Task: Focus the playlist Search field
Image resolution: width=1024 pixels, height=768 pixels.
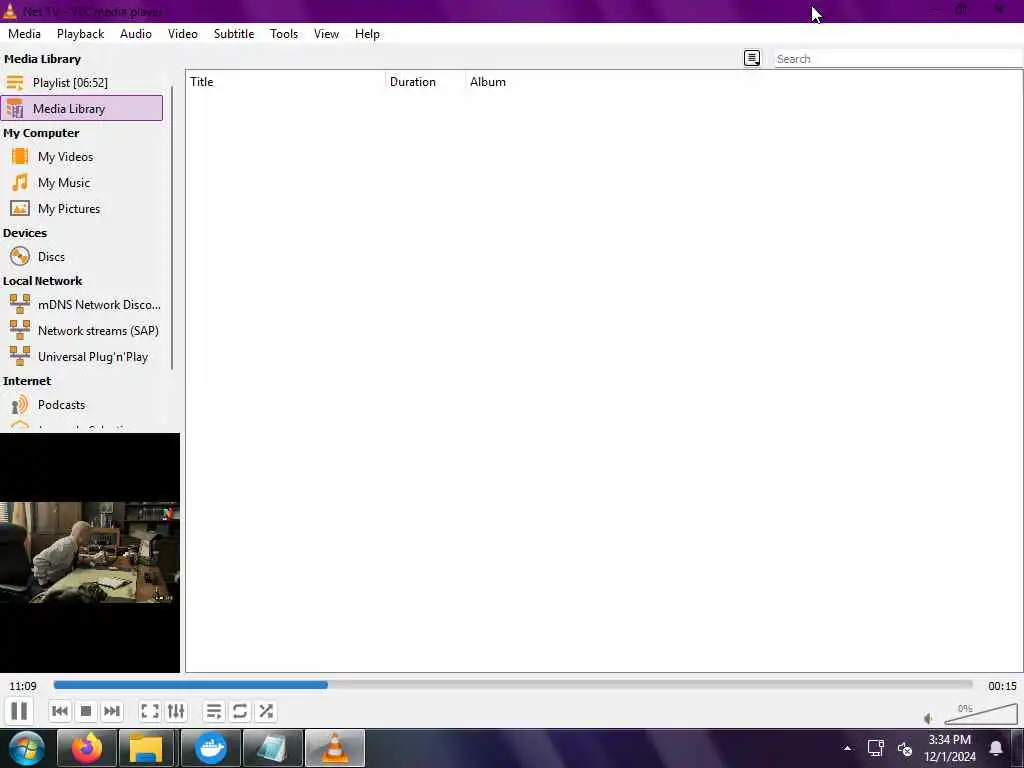Action: point(897,59)
